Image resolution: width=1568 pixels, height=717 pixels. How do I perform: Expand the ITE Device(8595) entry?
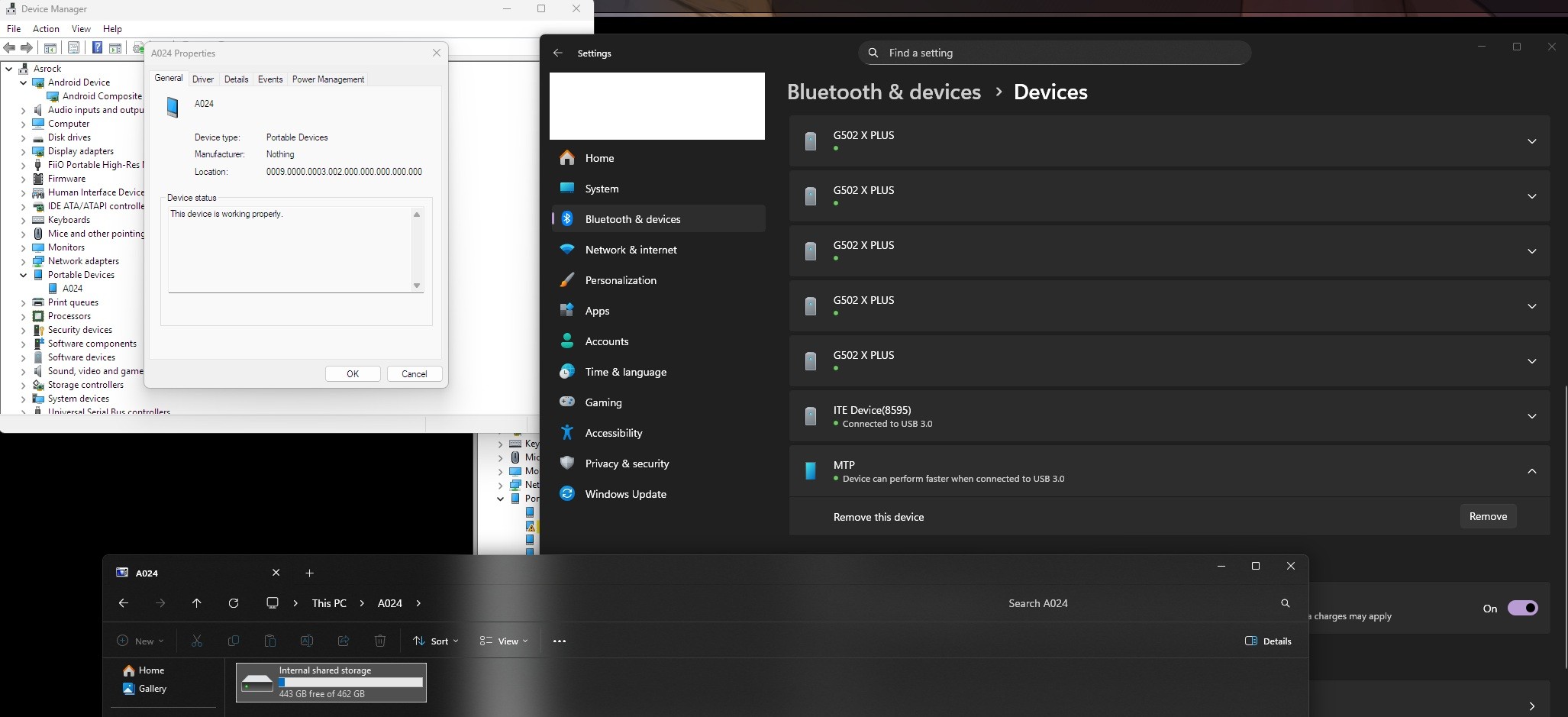pyautogui.click(x=1531, y=416)
